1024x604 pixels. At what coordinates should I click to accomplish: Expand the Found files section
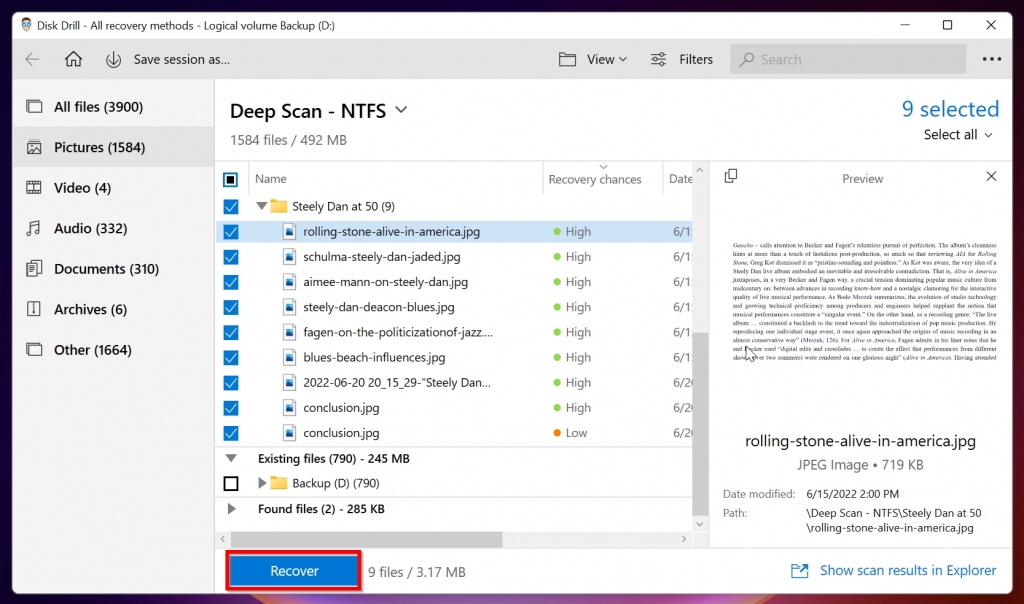point(231,508)
